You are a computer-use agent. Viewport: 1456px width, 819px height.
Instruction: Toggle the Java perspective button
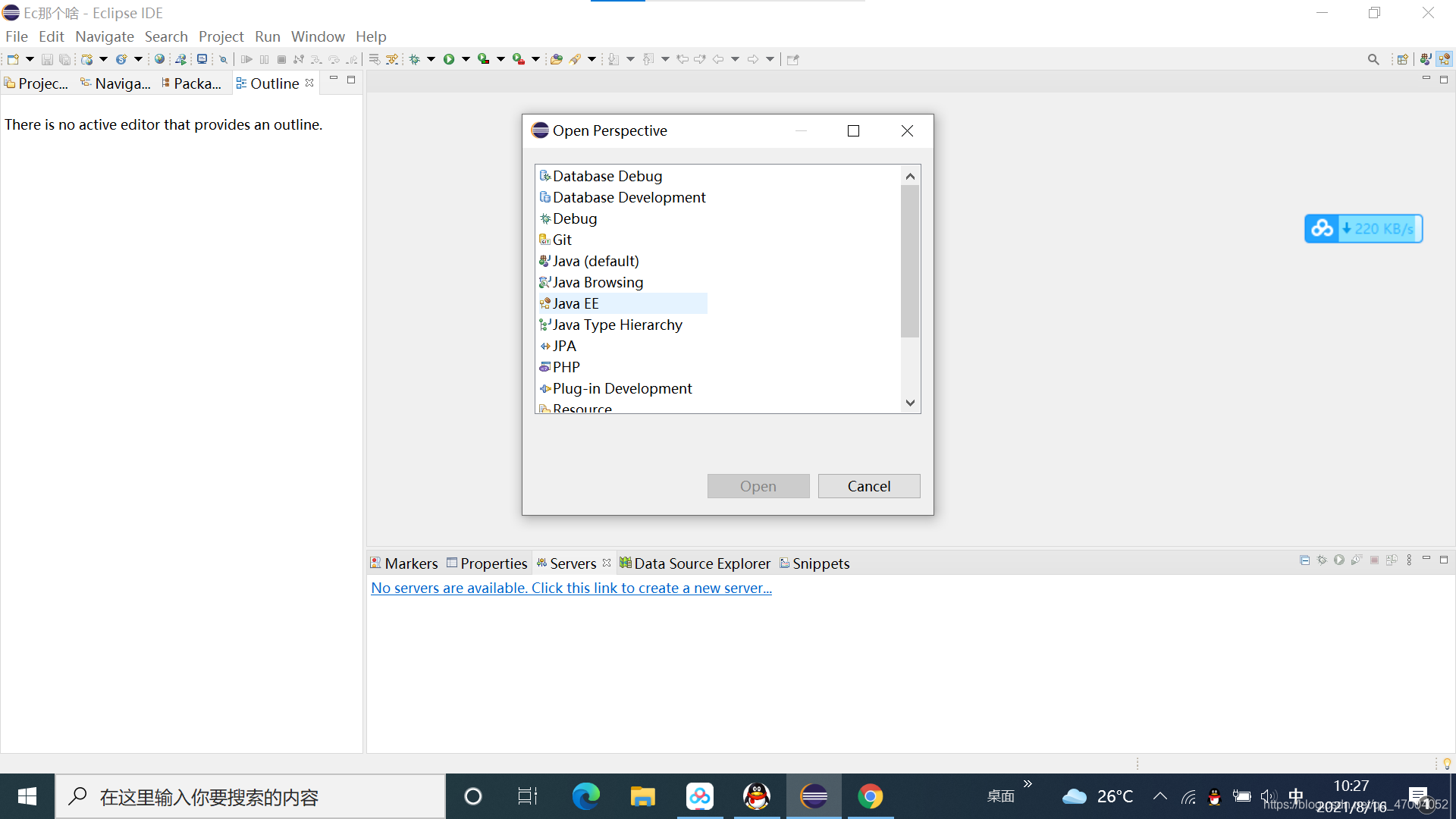coord(1426,59)
